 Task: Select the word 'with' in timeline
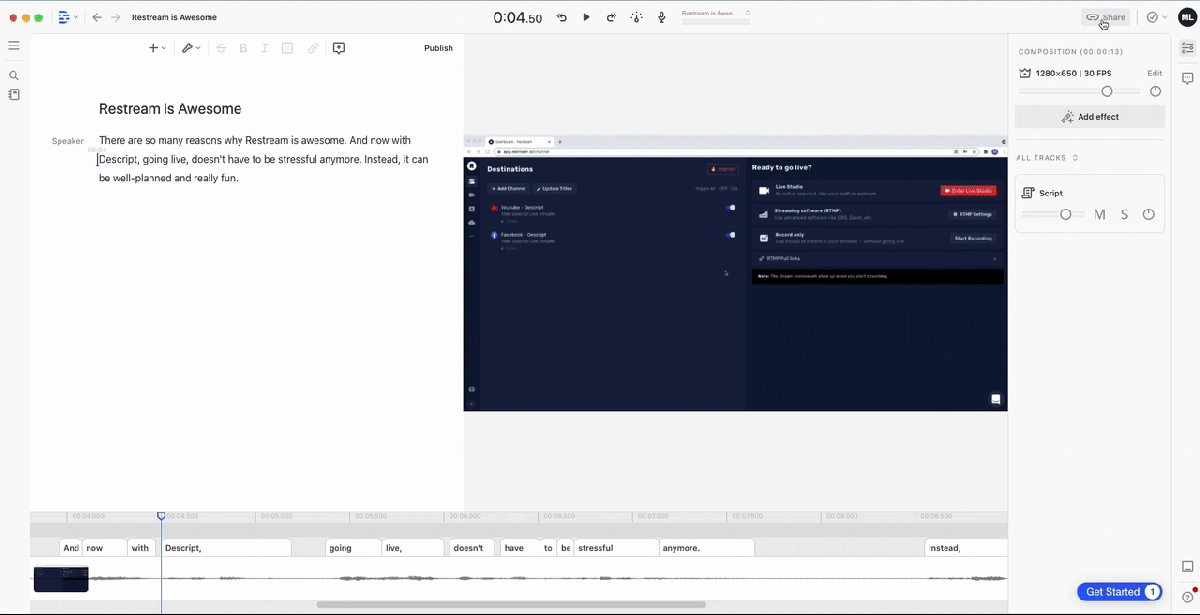[x=141, y=548]
